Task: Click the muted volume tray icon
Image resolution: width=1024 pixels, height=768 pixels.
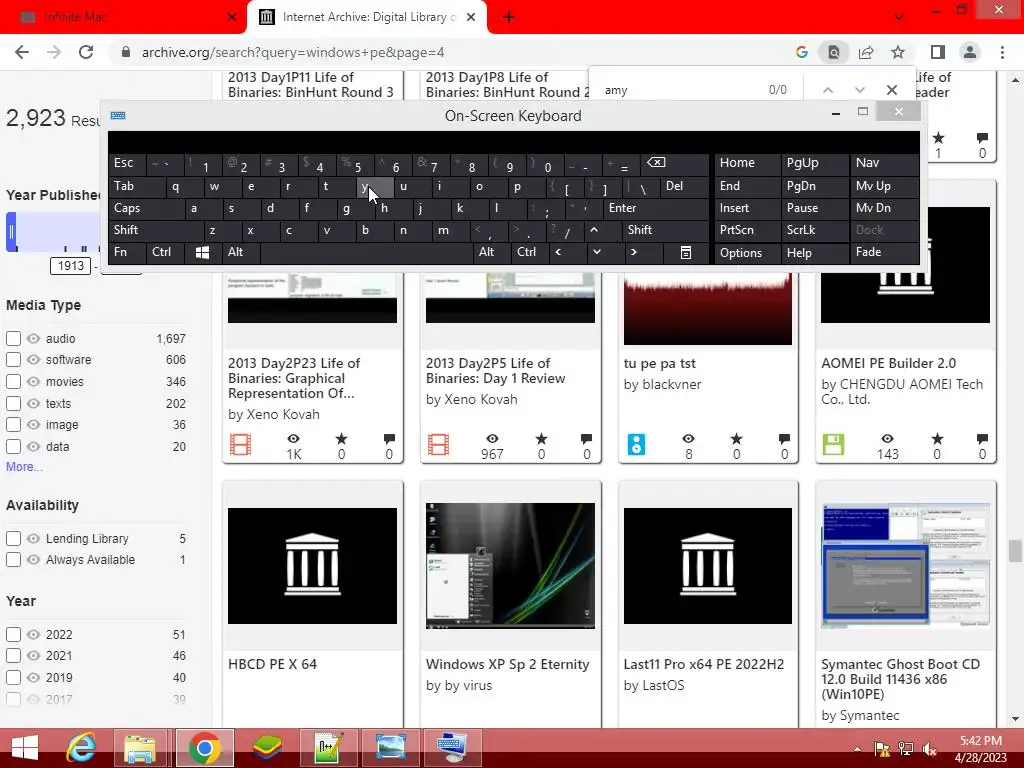Action: coord(929,749)
